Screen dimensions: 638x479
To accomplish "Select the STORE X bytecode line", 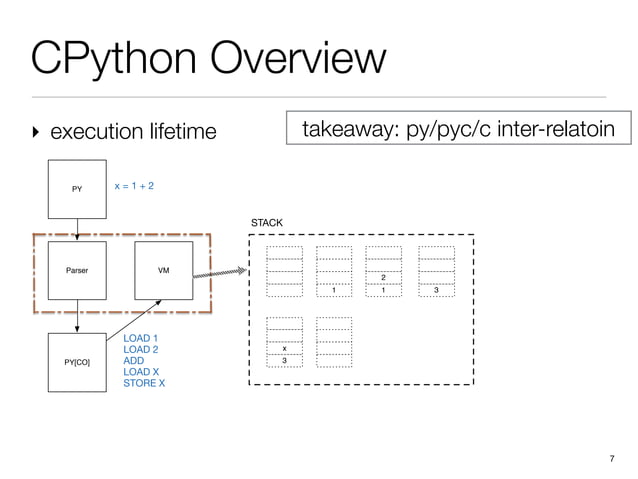I will pyautogui.click(x=144, y=383).
